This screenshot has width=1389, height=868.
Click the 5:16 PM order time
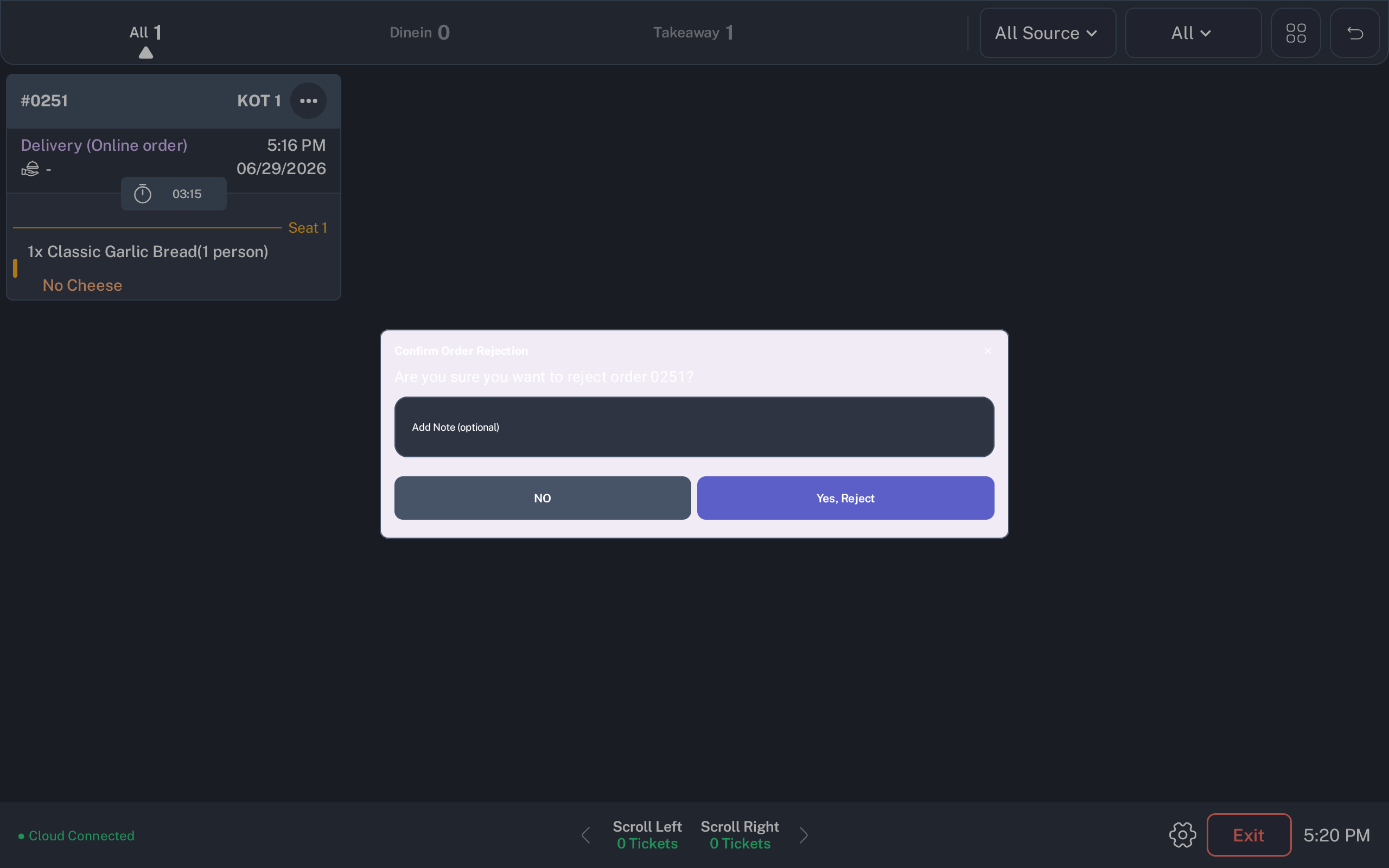pos(296,145)
